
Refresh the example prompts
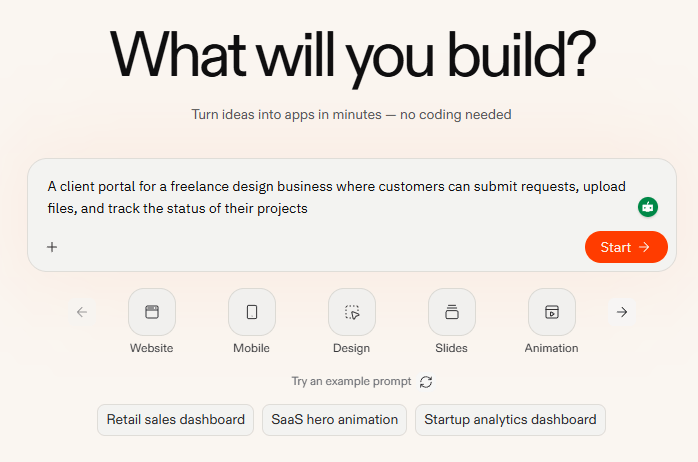tap(426, 382)
